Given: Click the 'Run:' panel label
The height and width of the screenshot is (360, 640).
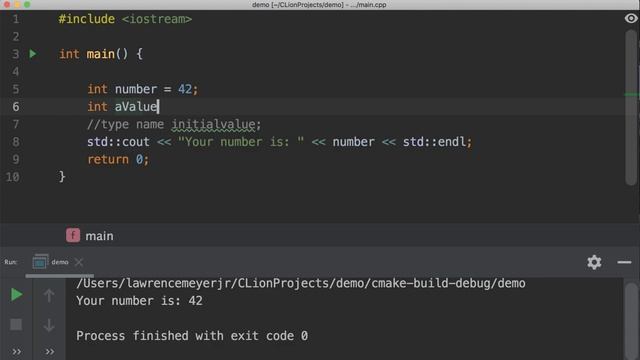Looking at the screenshot, I should point(11,262).
